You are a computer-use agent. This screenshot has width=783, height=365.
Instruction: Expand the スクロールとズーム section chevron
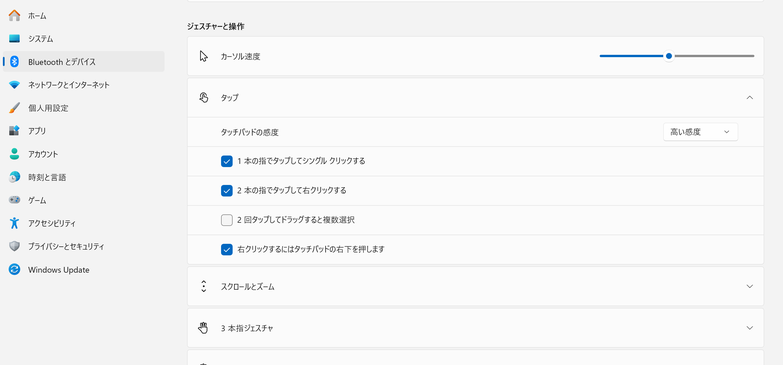click(749, 286)
